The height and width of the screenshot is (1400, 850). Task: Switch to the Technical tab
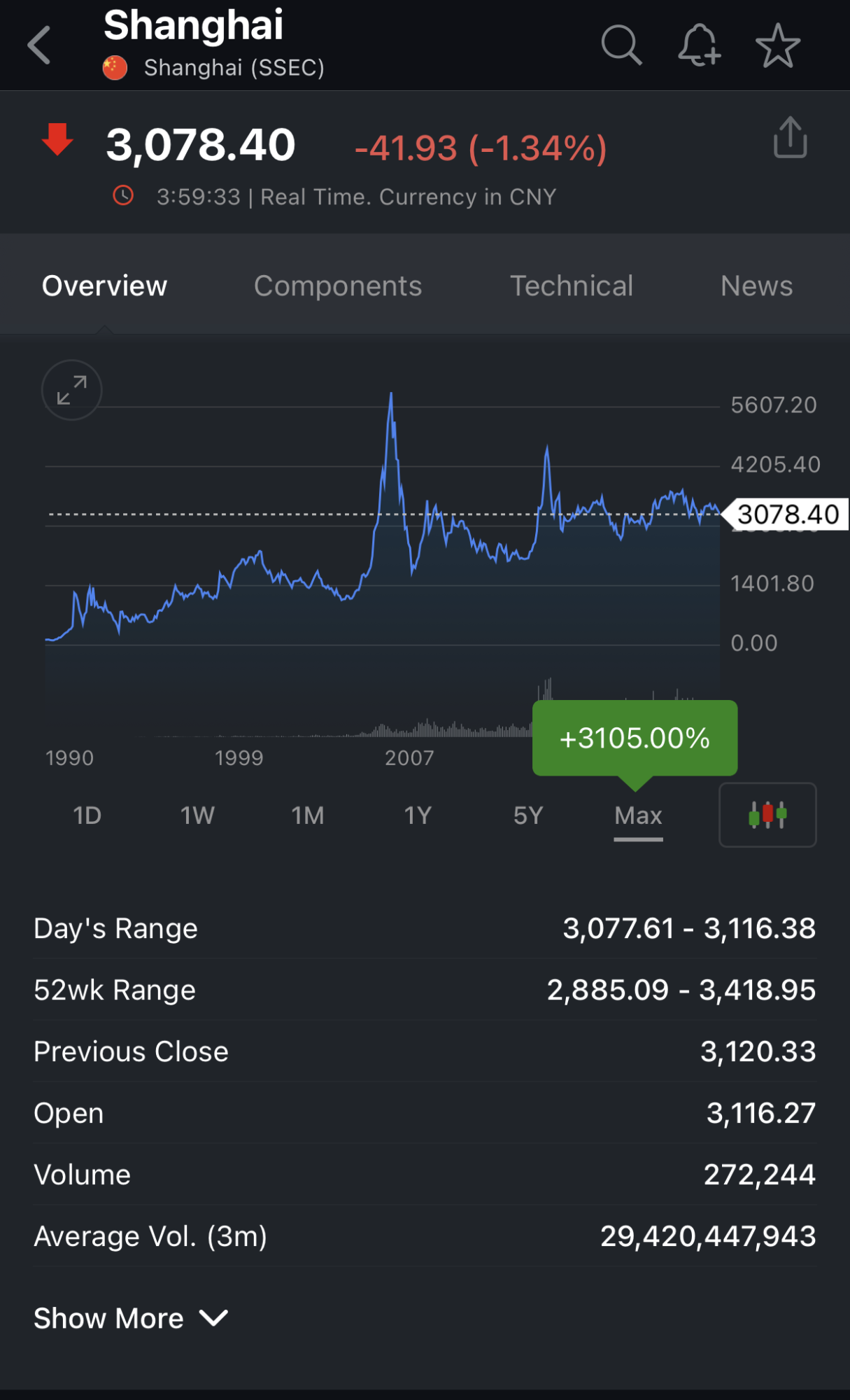572,286
